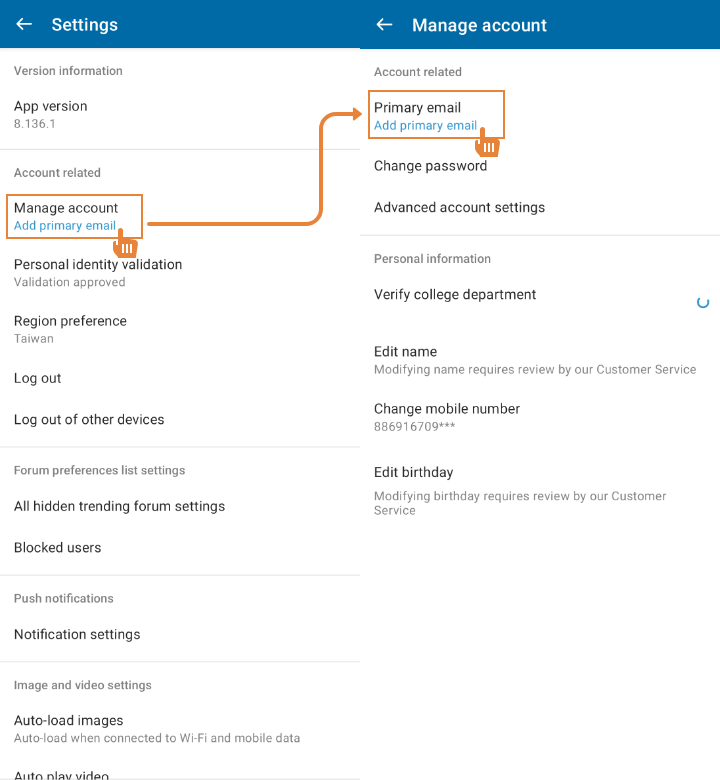The image size is (720, 780).
Task: Tap Log out
Action: pos(180,378)
